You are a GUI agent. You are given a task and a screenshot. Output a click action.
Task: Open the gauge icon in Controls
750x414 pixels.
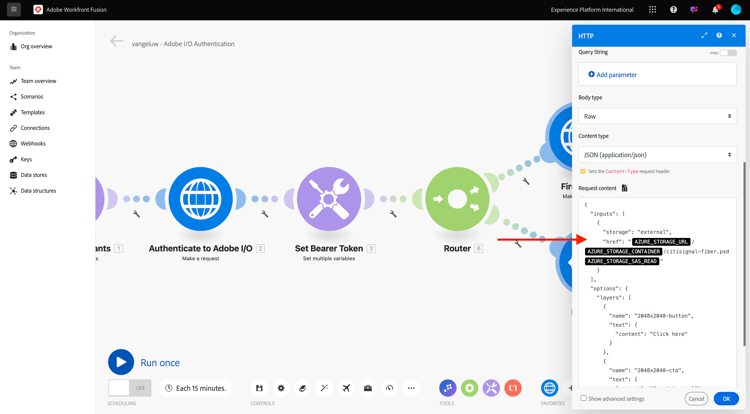tap(389, 388)
